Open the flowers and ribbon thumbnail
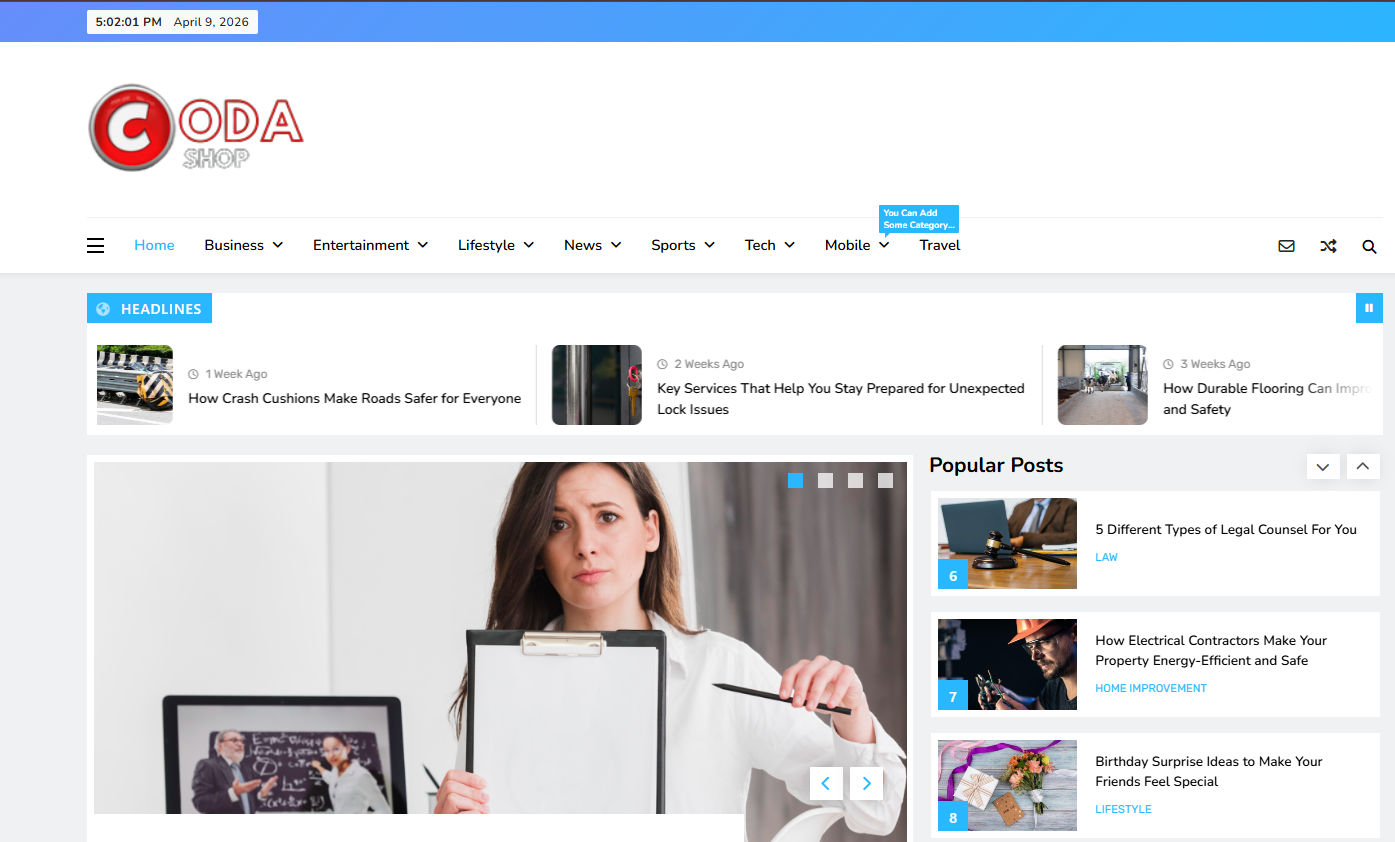 click(1007, 785)
